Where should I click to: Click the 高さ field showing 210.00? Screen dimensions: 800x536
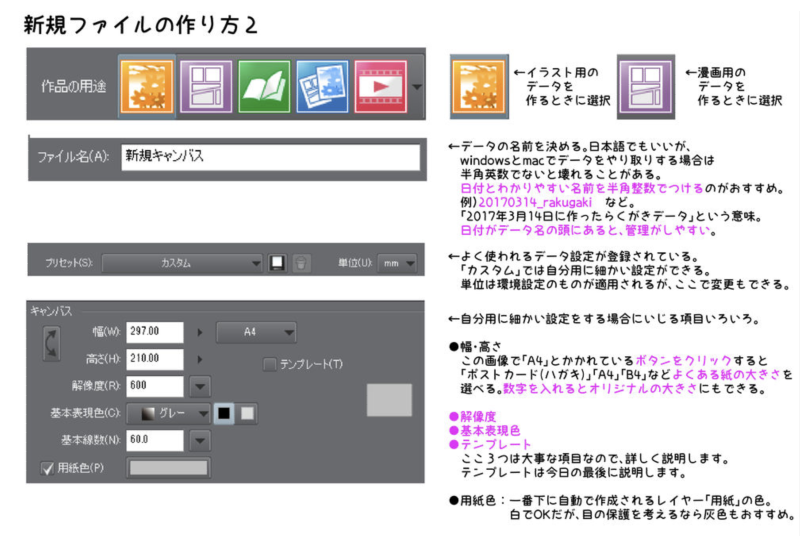click(155, 359)
